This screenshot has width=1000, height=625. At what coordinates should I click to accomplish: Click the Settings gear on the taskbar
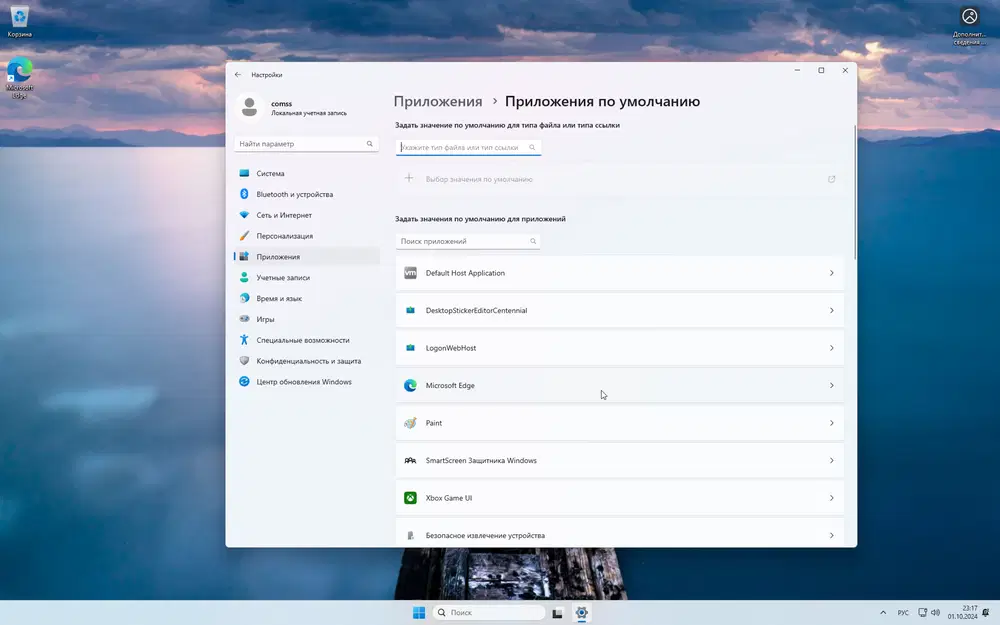[581, 613]
